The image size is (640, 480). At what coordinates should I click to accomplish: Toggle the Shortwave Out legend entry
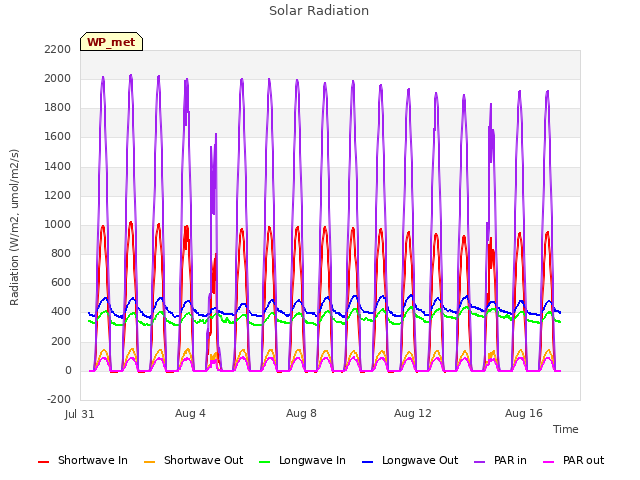(194, 460)
